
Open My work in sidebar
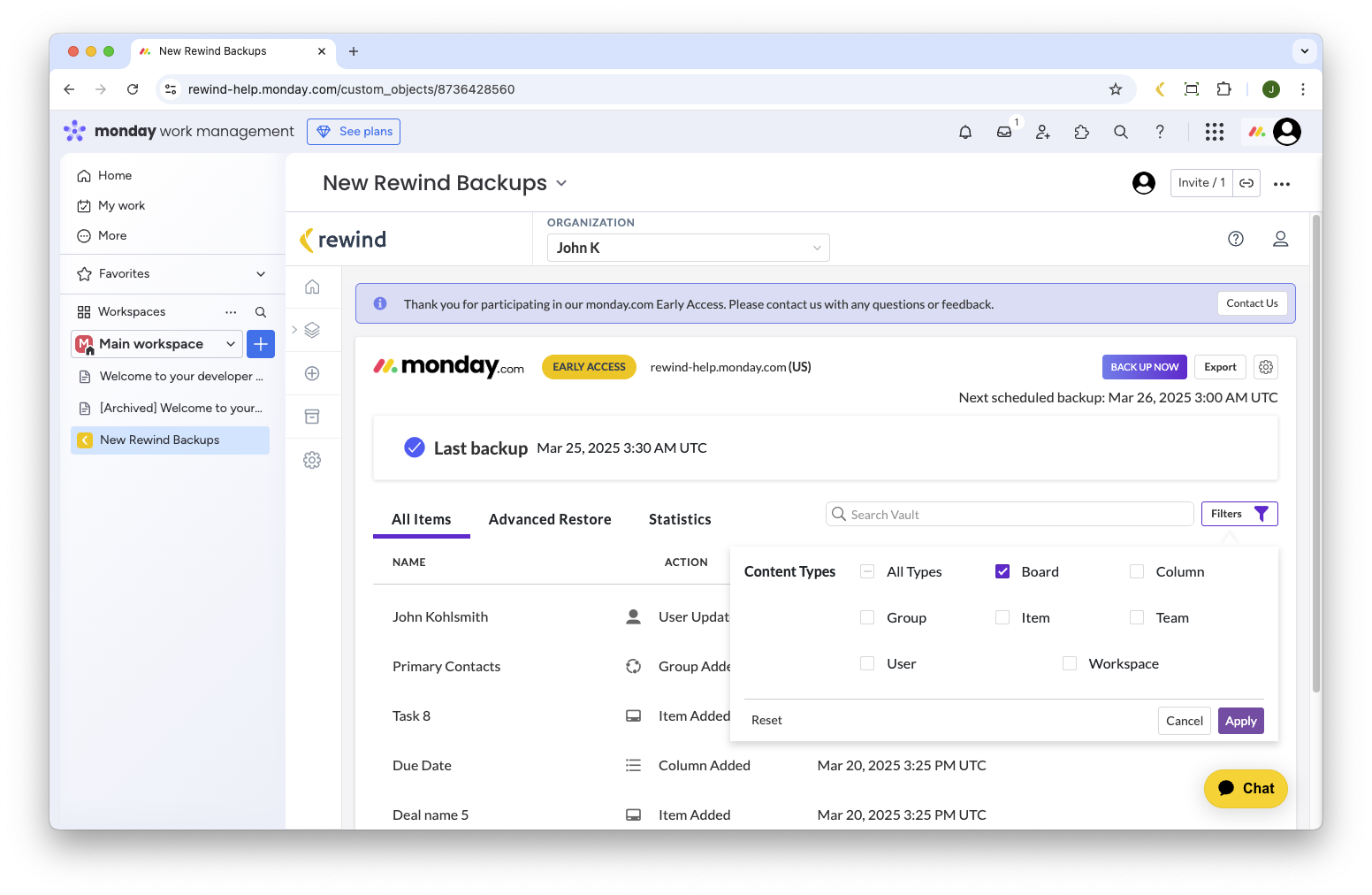tap(111, 205)
